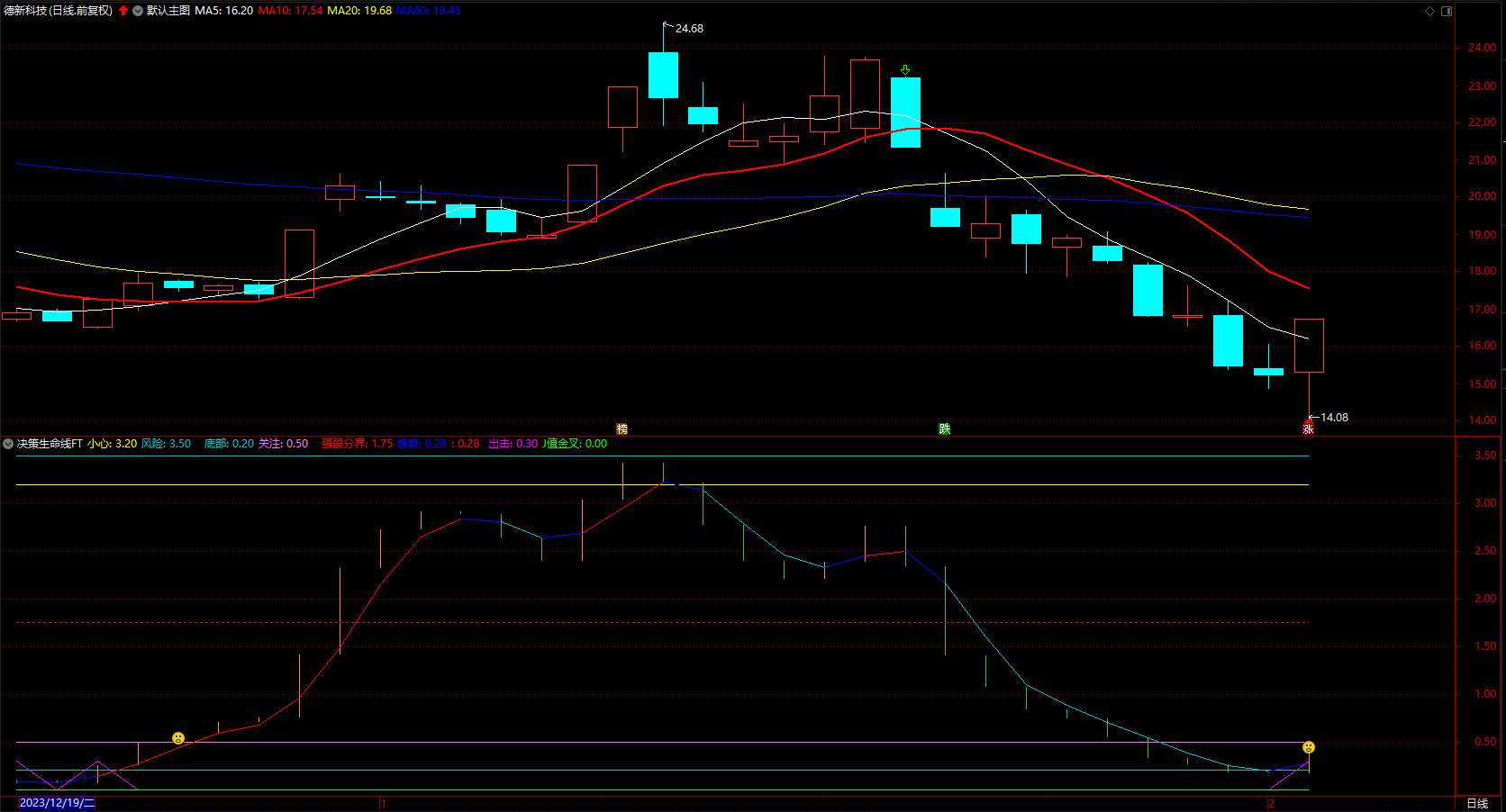
Task: Select the 底部: 0.20 indicator value
Action: 229,444
